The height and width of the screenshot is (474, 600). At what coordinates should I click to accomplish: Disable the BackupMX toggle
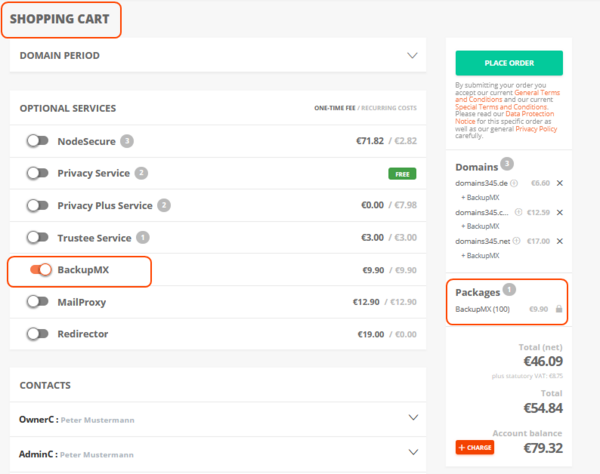41,270
